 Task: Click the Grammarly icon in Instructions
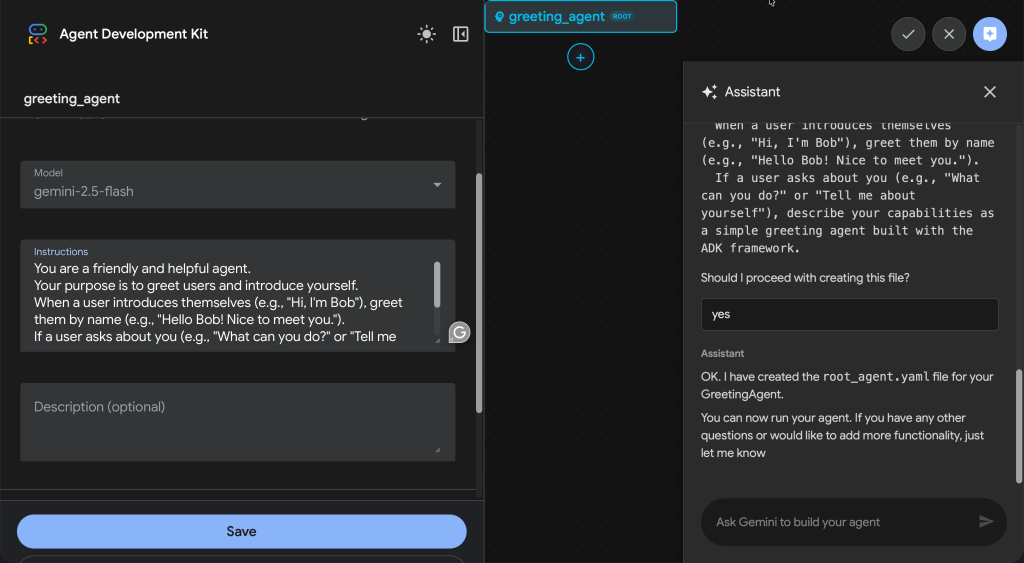point(459,333)
